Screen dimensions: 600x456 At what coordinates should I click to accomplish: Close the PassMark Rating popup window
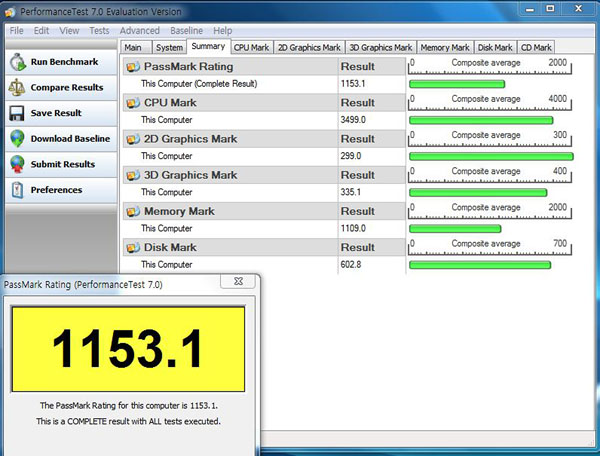click(238, 282)
